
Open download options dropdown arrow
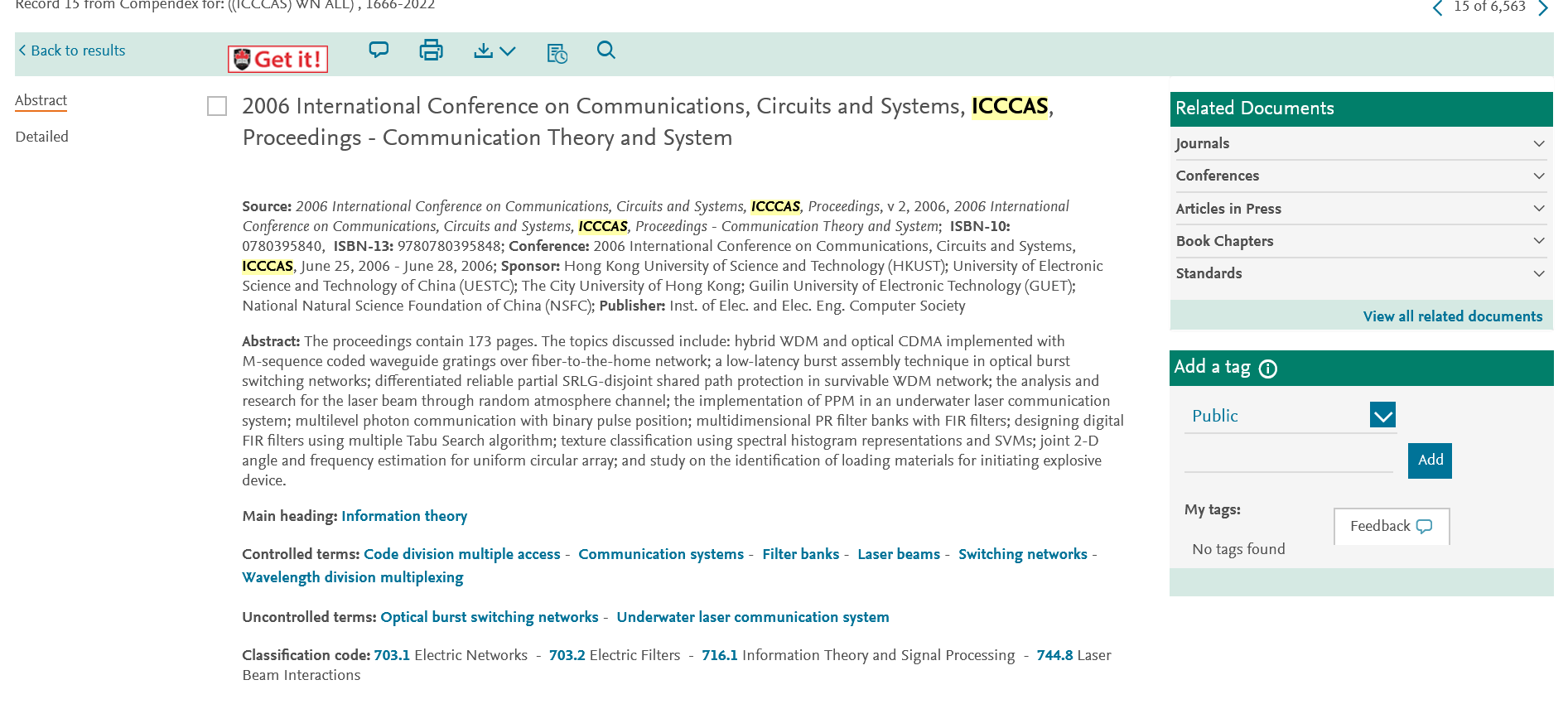508,51
